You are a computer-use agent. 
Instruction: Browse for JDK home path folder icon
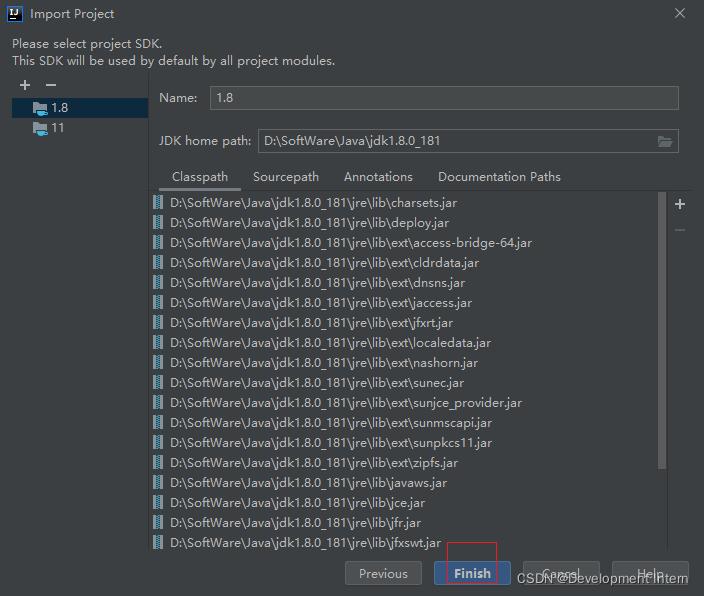coord(665,141)
